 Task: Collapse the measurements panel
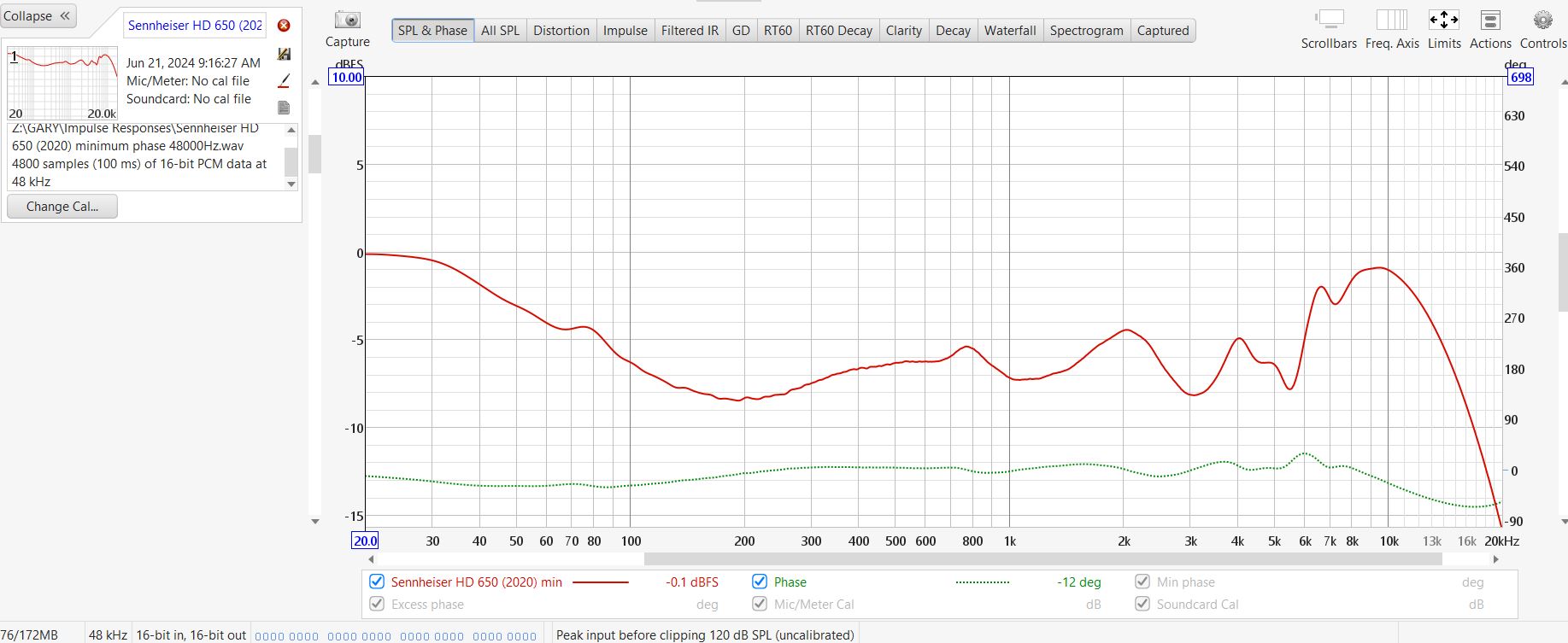(38, 15)
